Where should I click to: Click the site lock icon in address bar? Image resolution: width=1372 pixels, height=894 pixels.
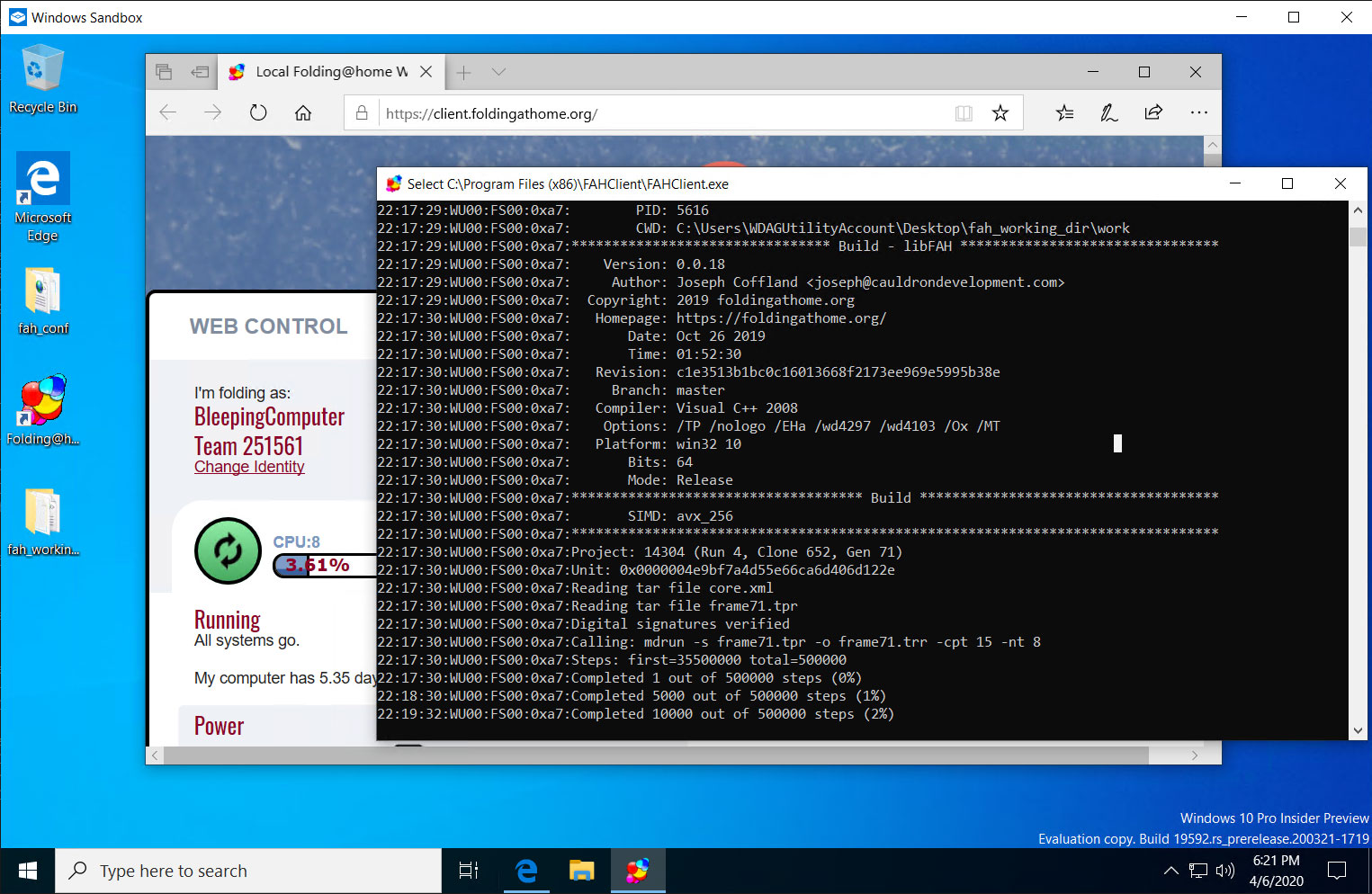click(x=362, y=113)
